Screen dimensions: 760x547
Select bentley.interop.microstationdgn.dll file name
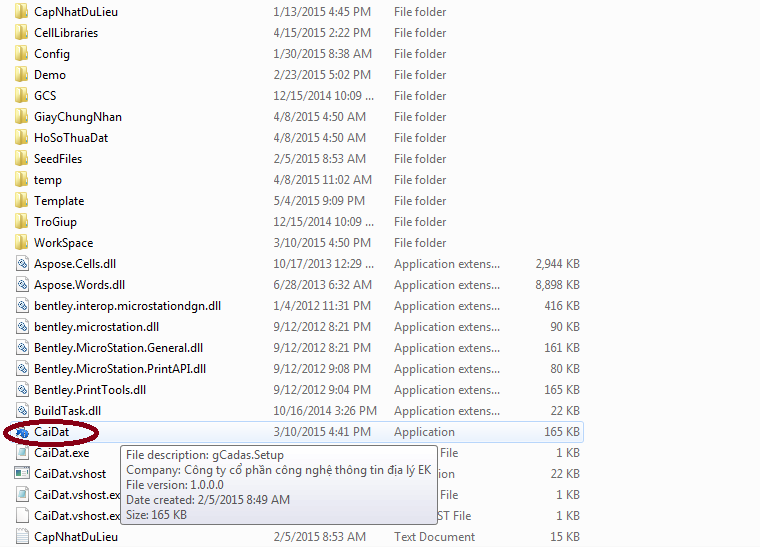click(128, 306)
